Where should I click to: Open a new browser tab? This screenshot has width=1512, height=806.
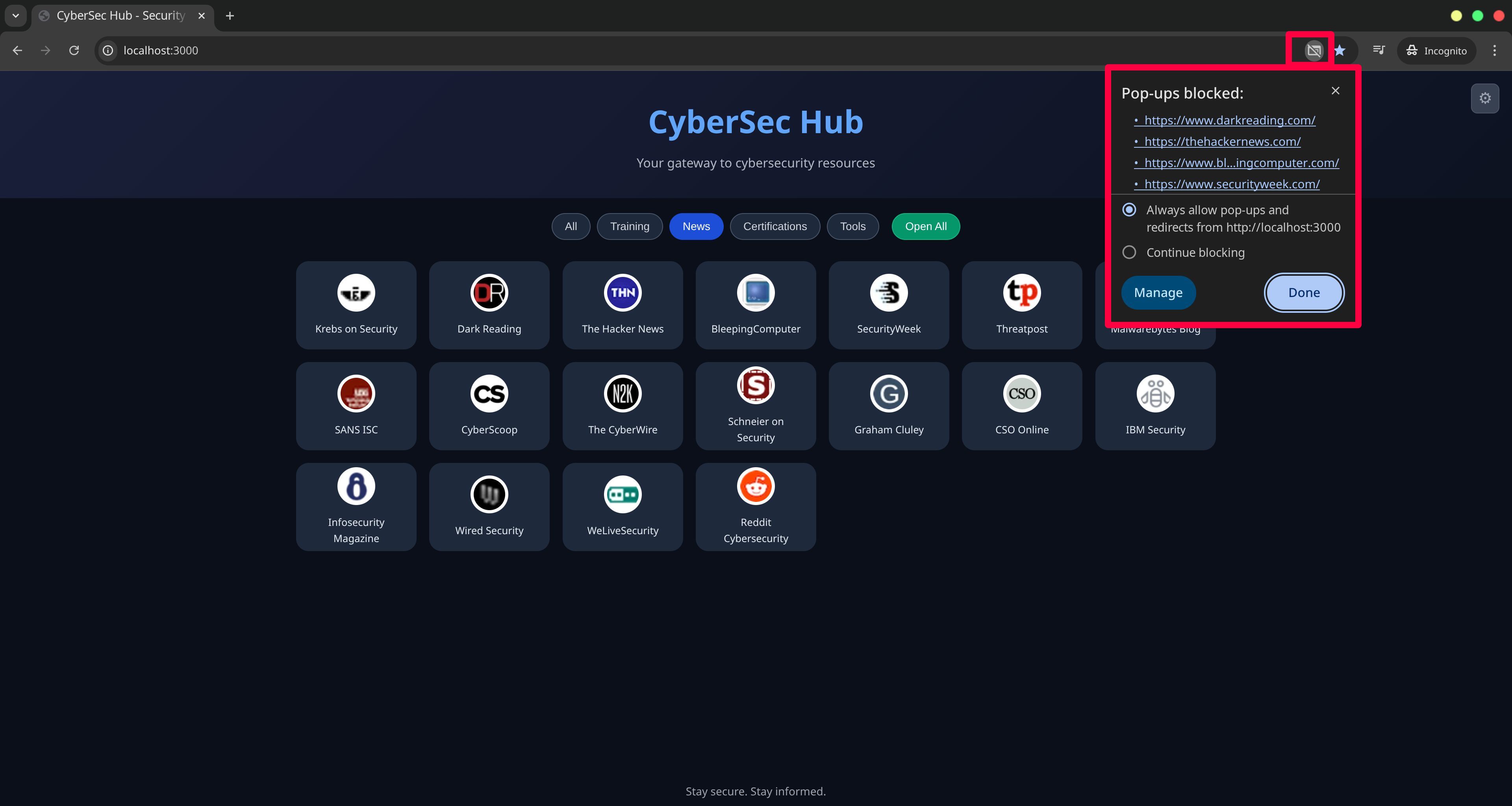click(230, 16)
